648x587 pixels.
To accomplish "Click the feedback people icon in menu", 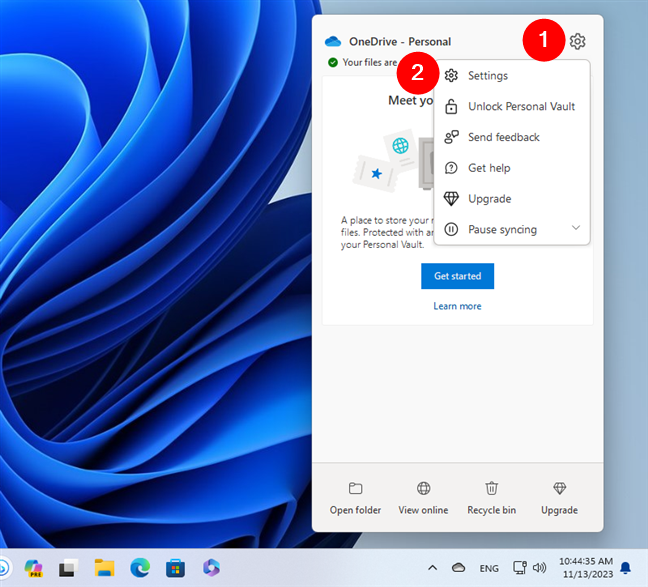I will [451, 137].
